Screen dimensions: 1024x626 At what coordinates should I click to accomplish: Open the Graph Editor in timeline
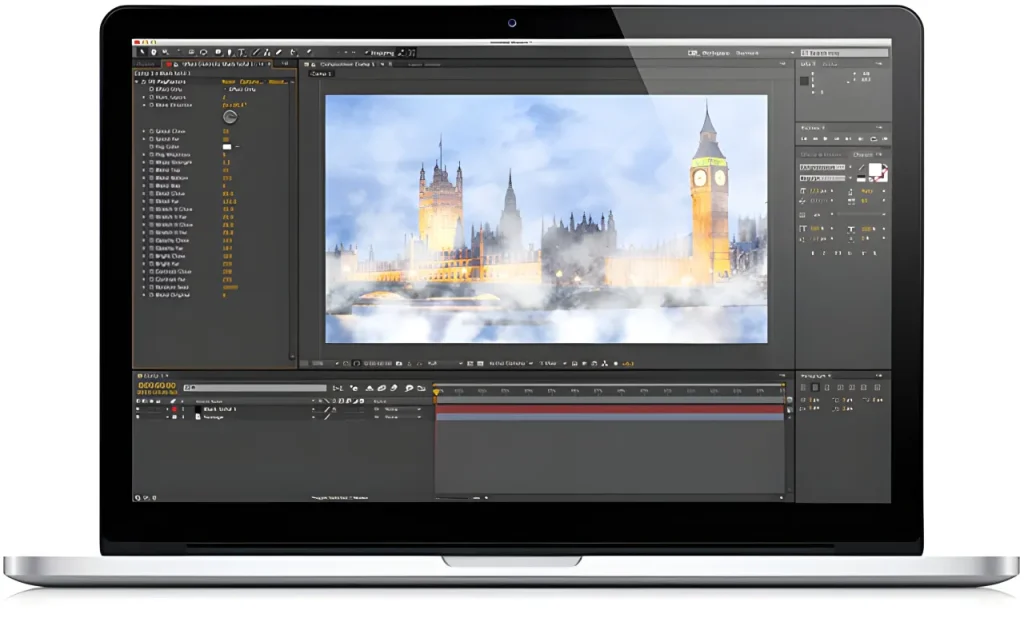(x=421, y=388)
